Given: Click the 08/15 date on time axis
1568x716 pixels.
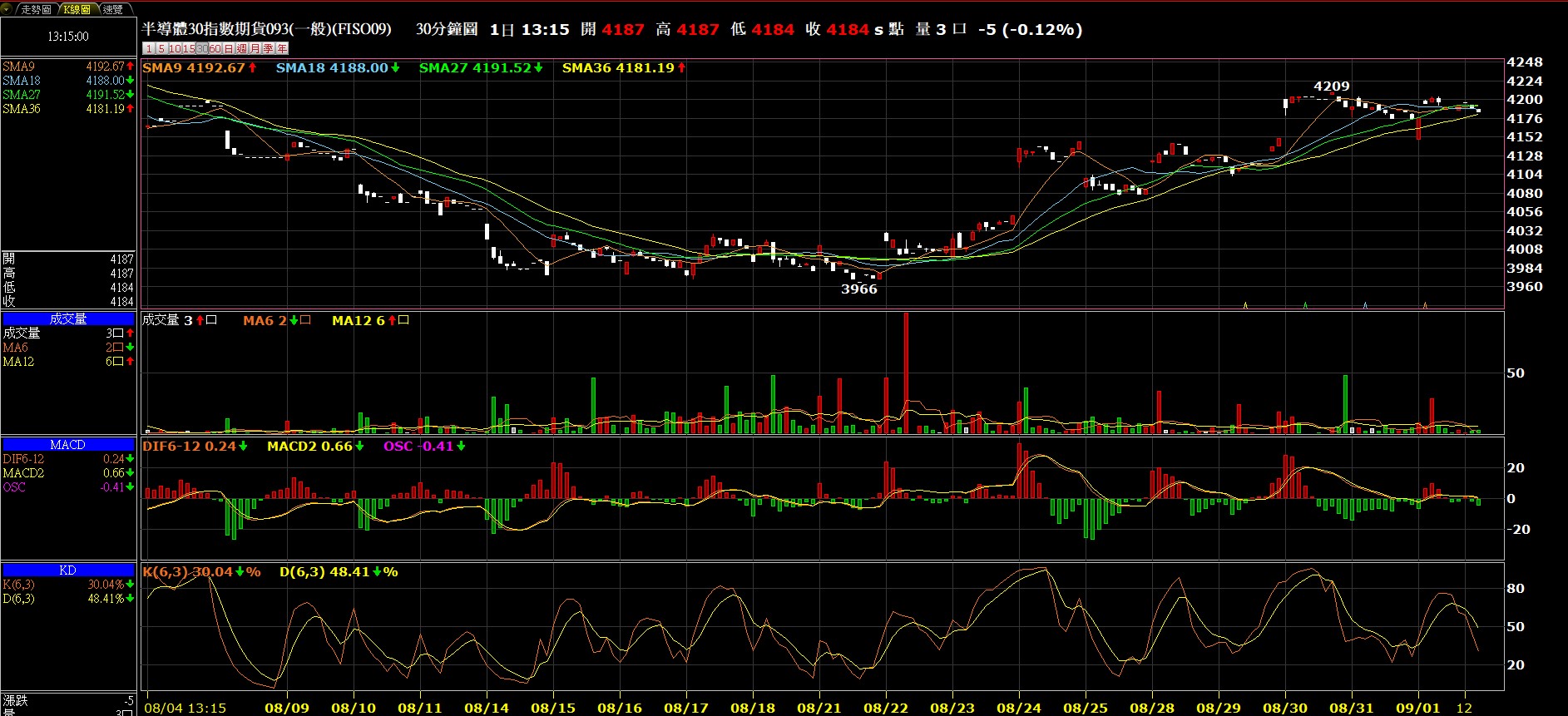Looking at the screenshot, I should click(x=553, y=708).
